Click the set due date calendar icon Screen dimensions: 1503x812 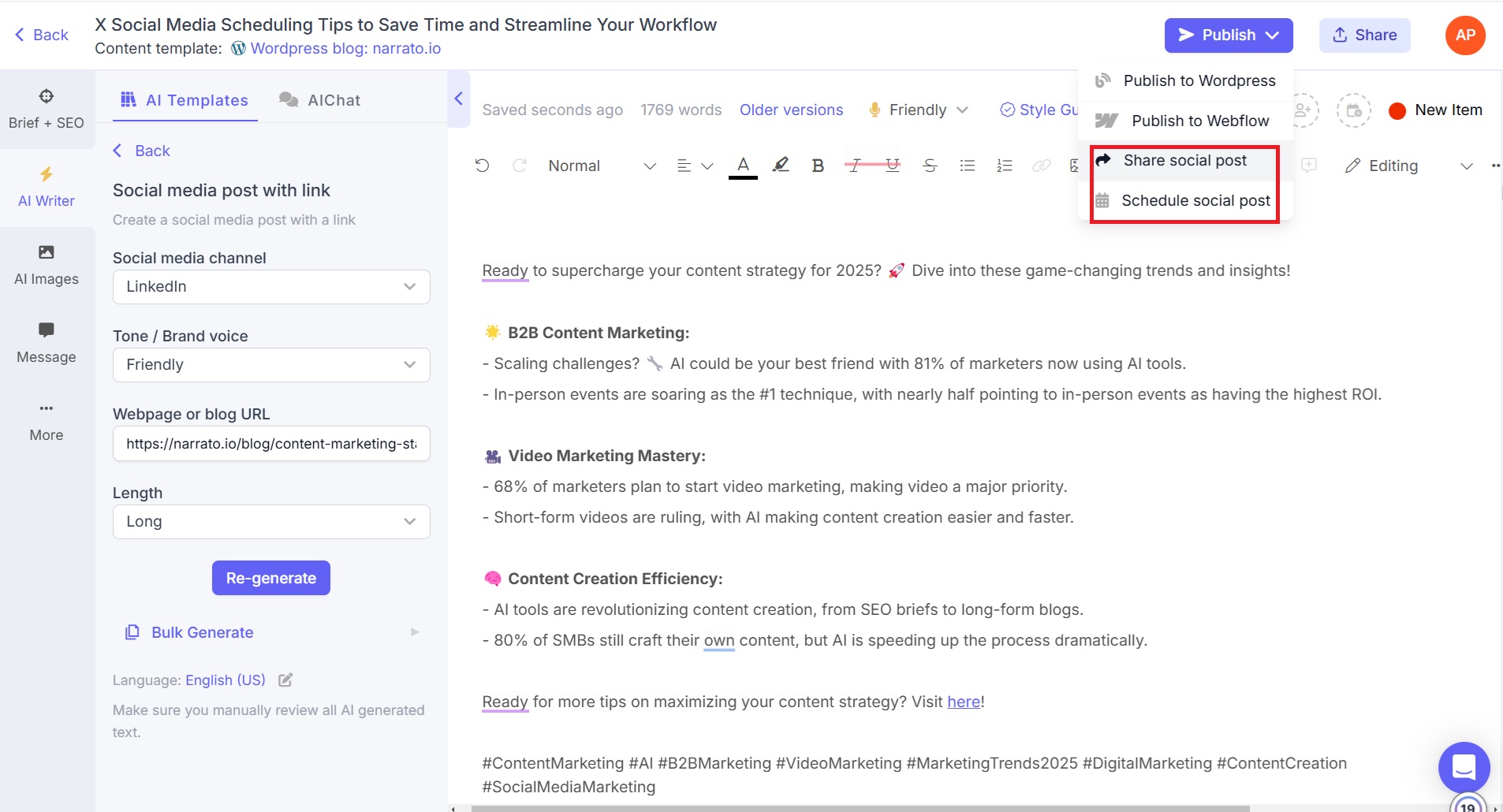click(x=1353, y=110)
